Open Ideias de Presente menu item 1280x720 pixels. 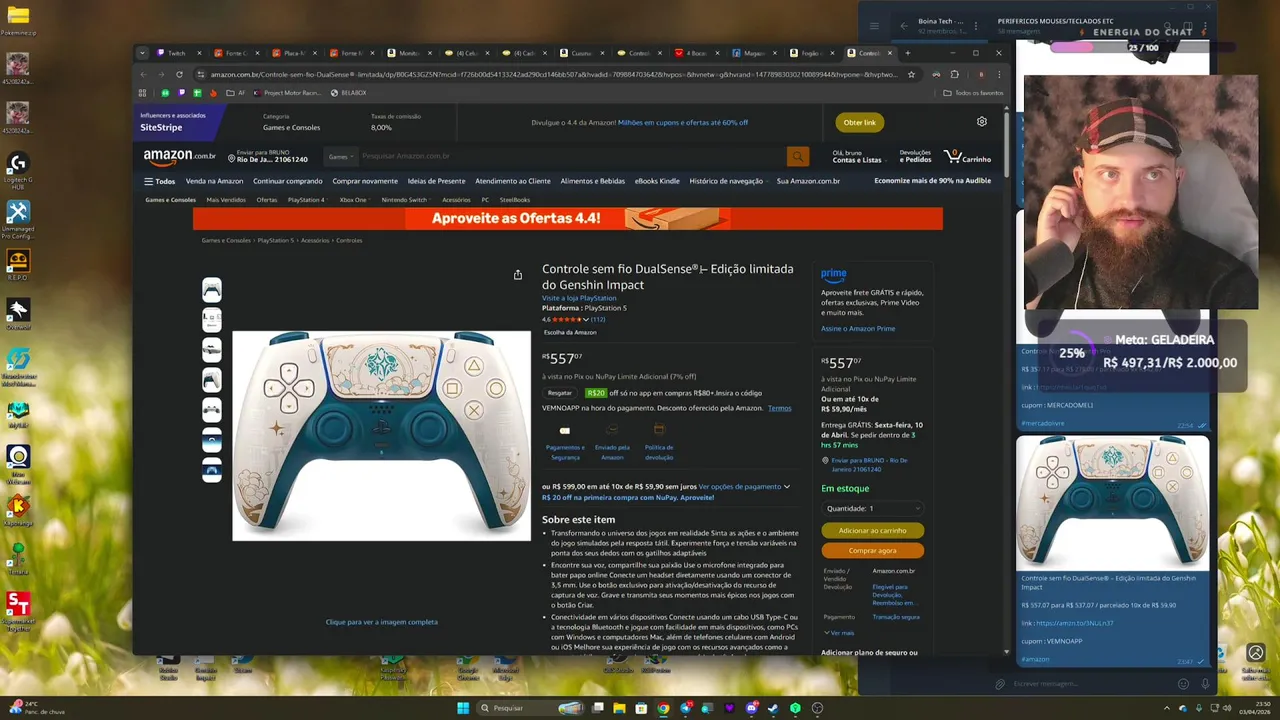(x=436, y=181)
